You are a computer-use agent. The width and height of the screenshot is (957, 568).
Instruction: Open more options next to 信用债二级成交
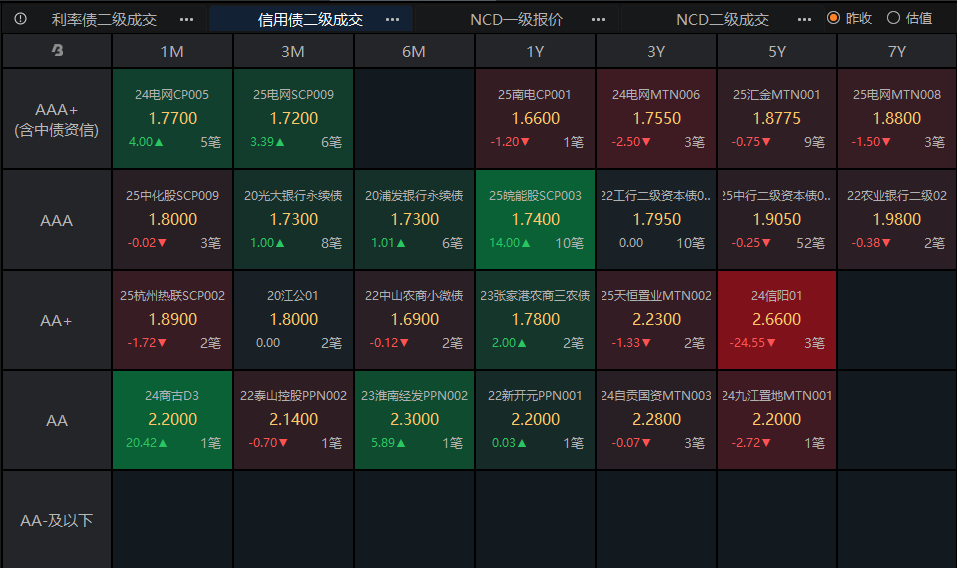[x=392, y=20]
